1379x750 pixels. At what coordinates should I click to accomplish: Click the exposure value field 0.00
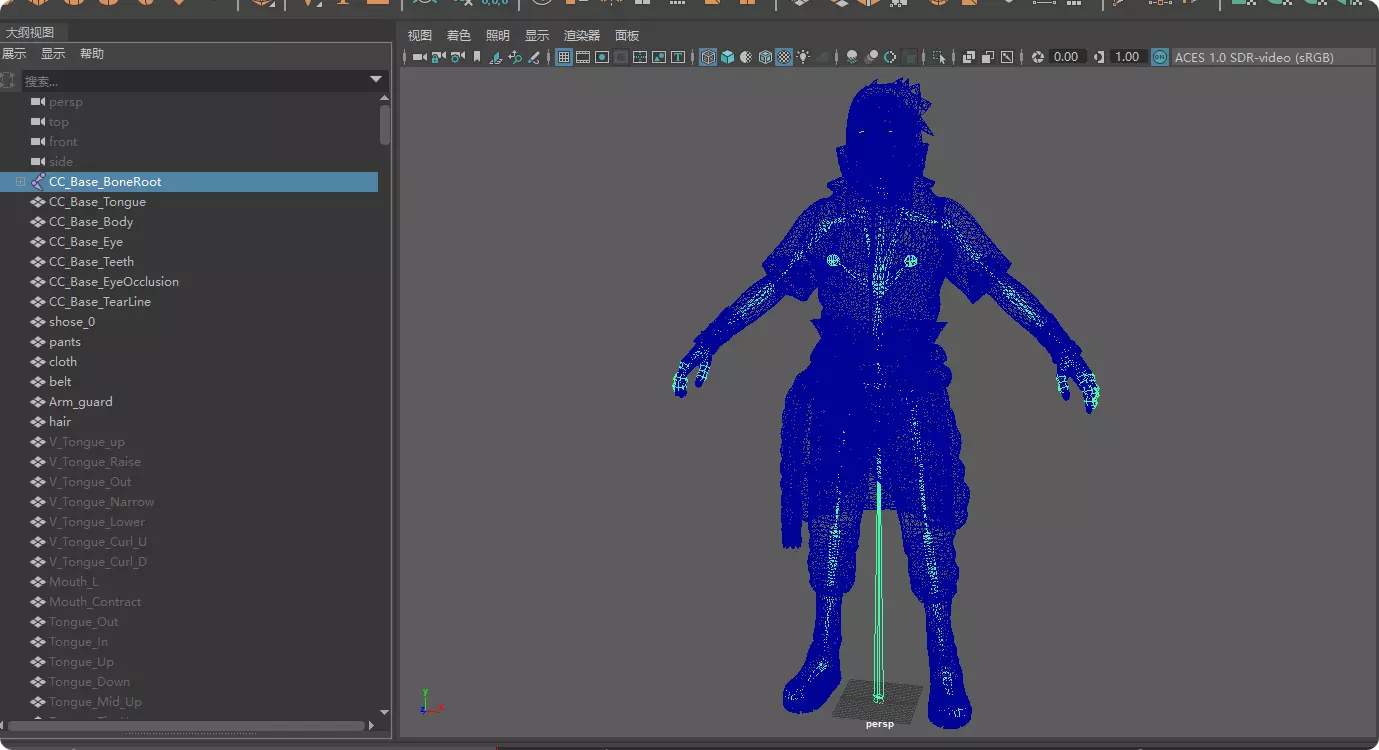coord(1066,57)
